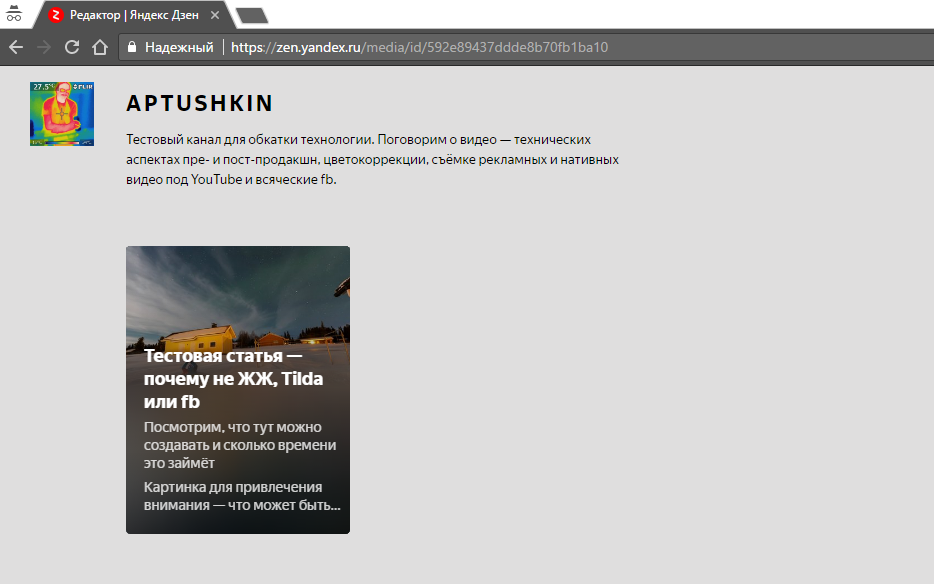Viewport: 934px width, 584px height.
Task: Click the Надежный security label
Action: [179, 47]
